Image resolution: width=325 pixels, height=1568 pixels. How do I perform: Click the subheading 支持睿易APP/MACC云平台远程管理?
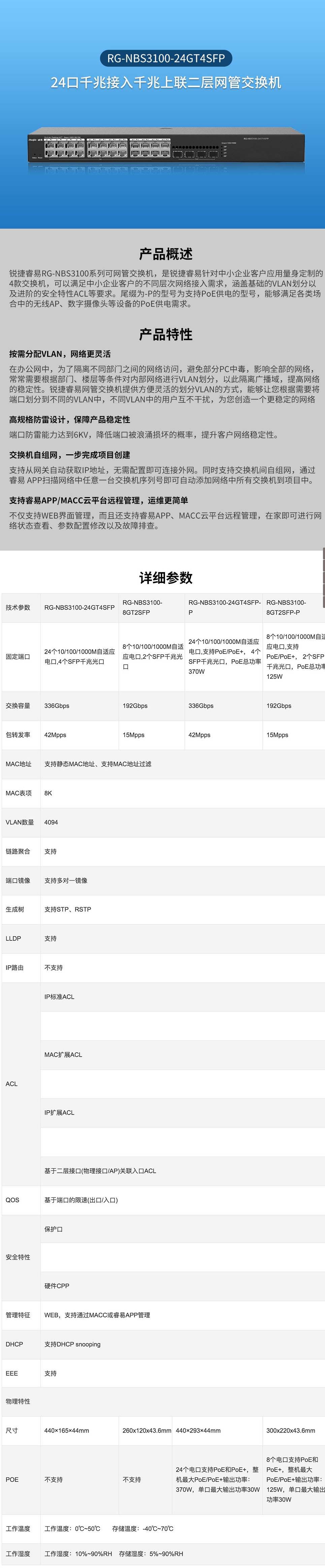pos(99,500)
